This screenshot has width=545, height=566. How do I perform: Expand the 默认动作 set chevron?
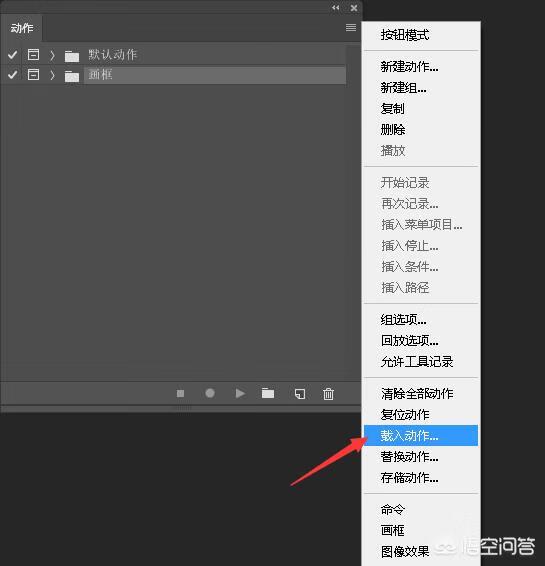(52, 55)
